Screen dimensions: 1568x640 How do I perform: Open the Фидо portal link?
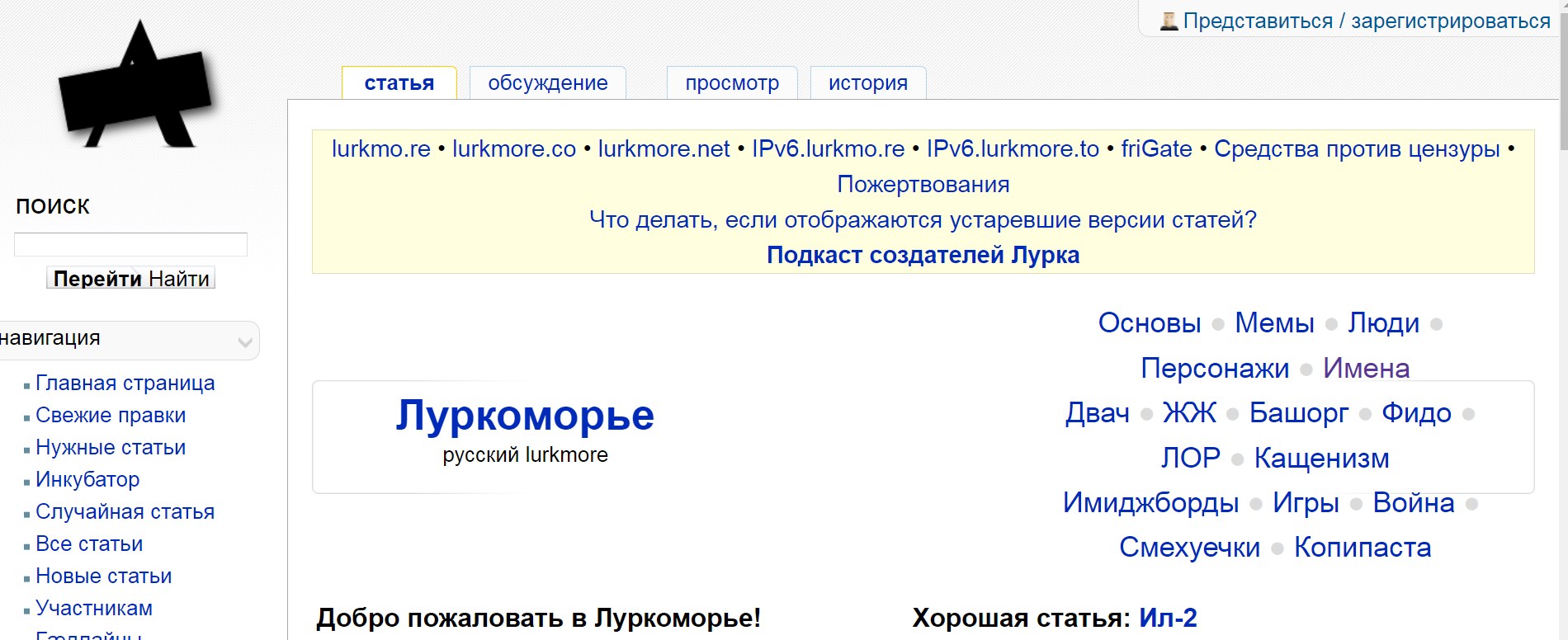coord(1417,412)
